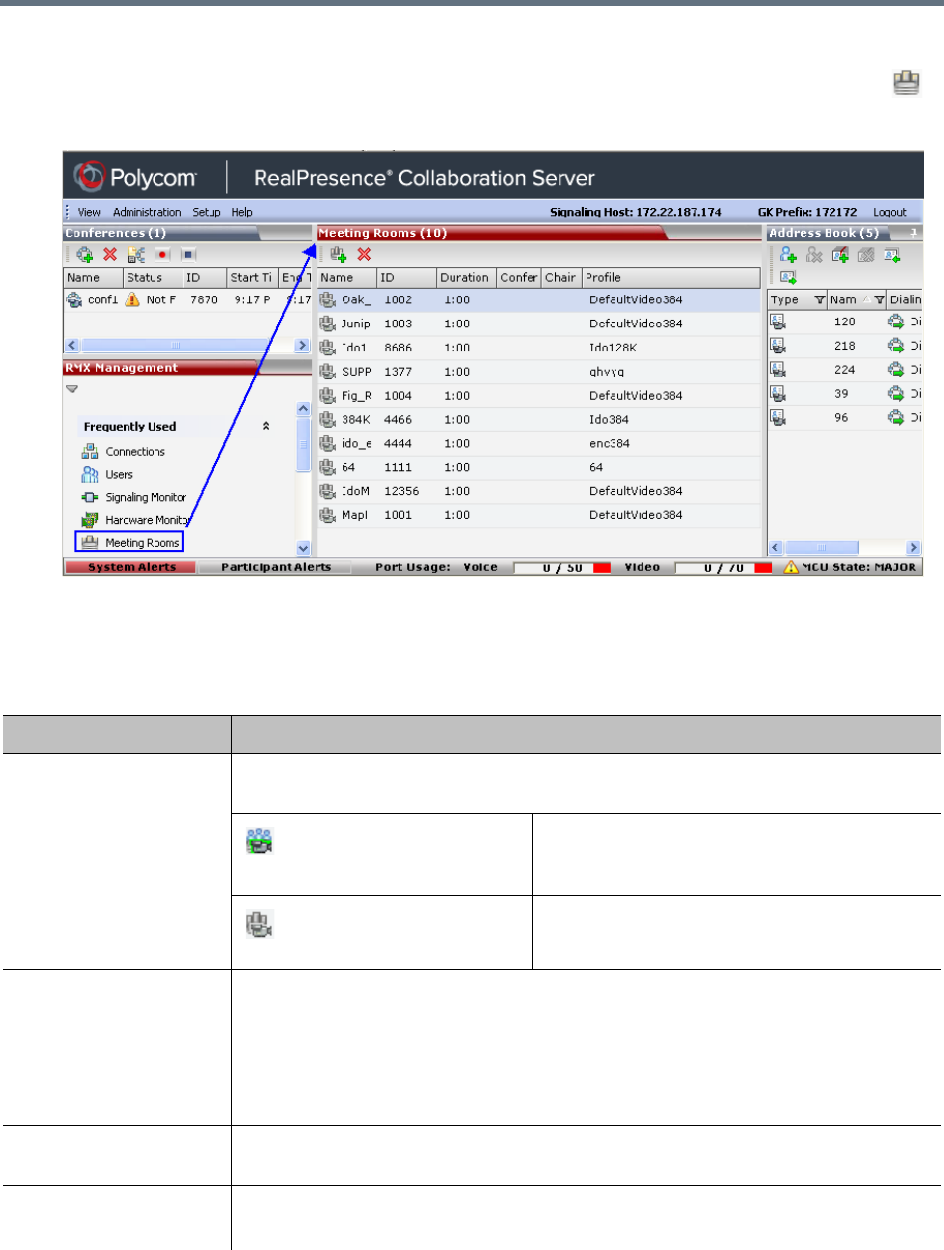This screenshot has height=1250, width=944.
Task: Click RMX Management dropdown triangle
Action: 73,389
